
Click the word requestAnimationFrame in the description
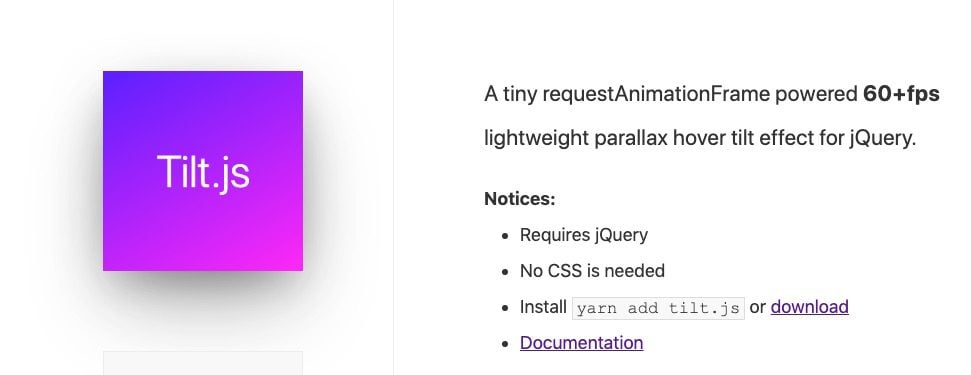pyautogui.click(x=656, y=95)
